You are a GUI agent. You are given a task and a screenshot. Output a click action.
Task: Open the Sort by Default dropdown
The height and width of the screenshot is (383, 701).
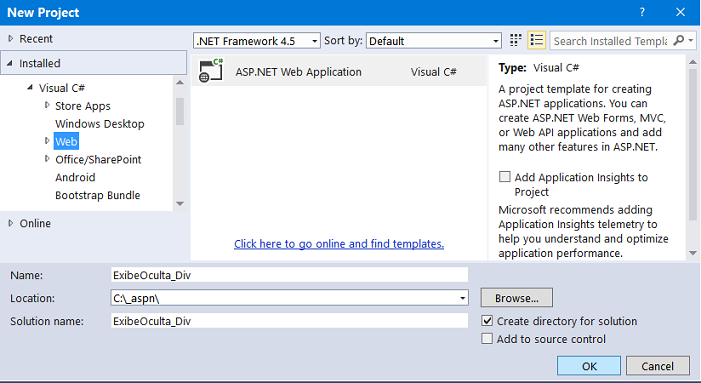pyautogui.click(x=434, y=41)
